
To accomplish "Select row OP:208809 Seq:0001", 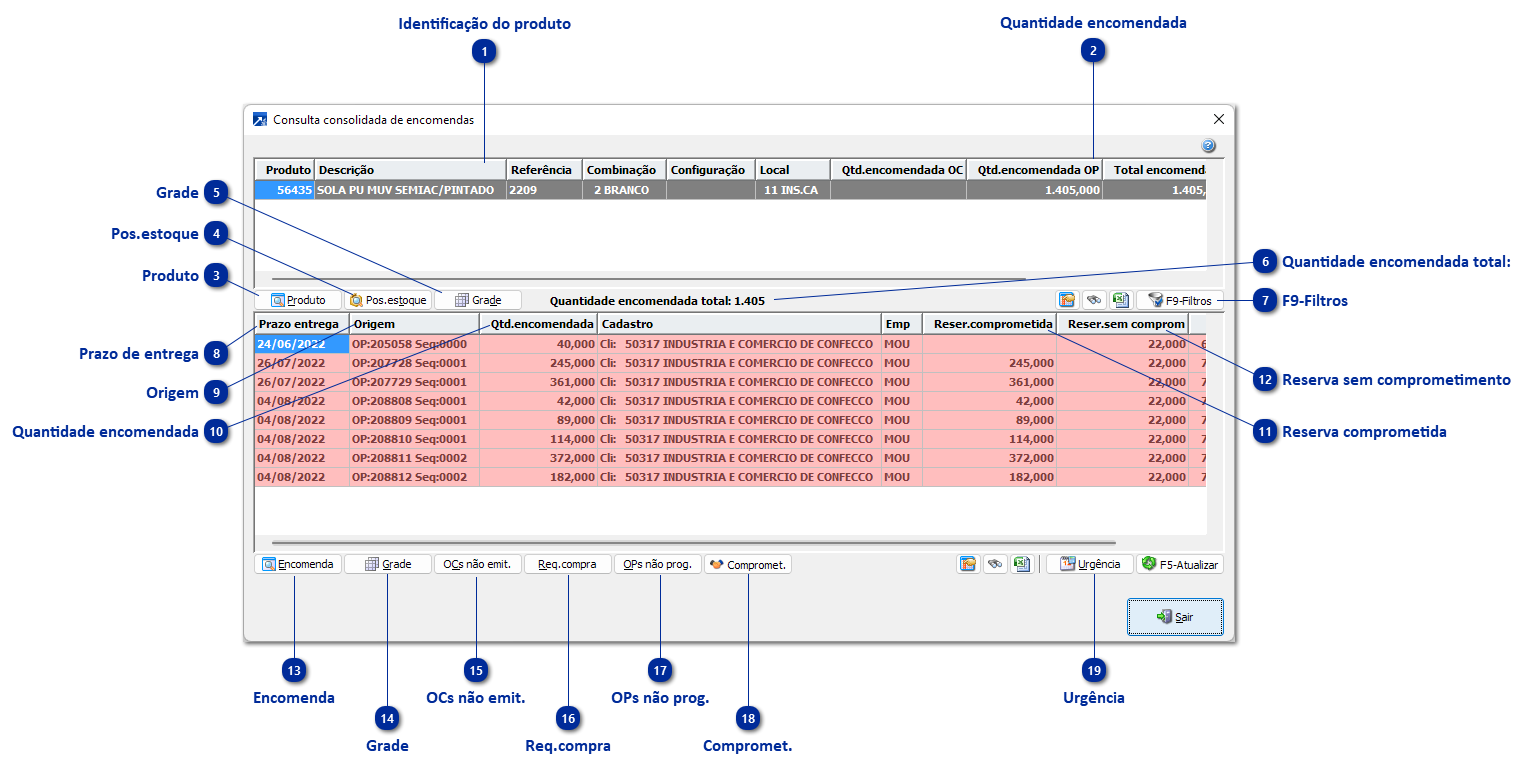I will (730, 420).
